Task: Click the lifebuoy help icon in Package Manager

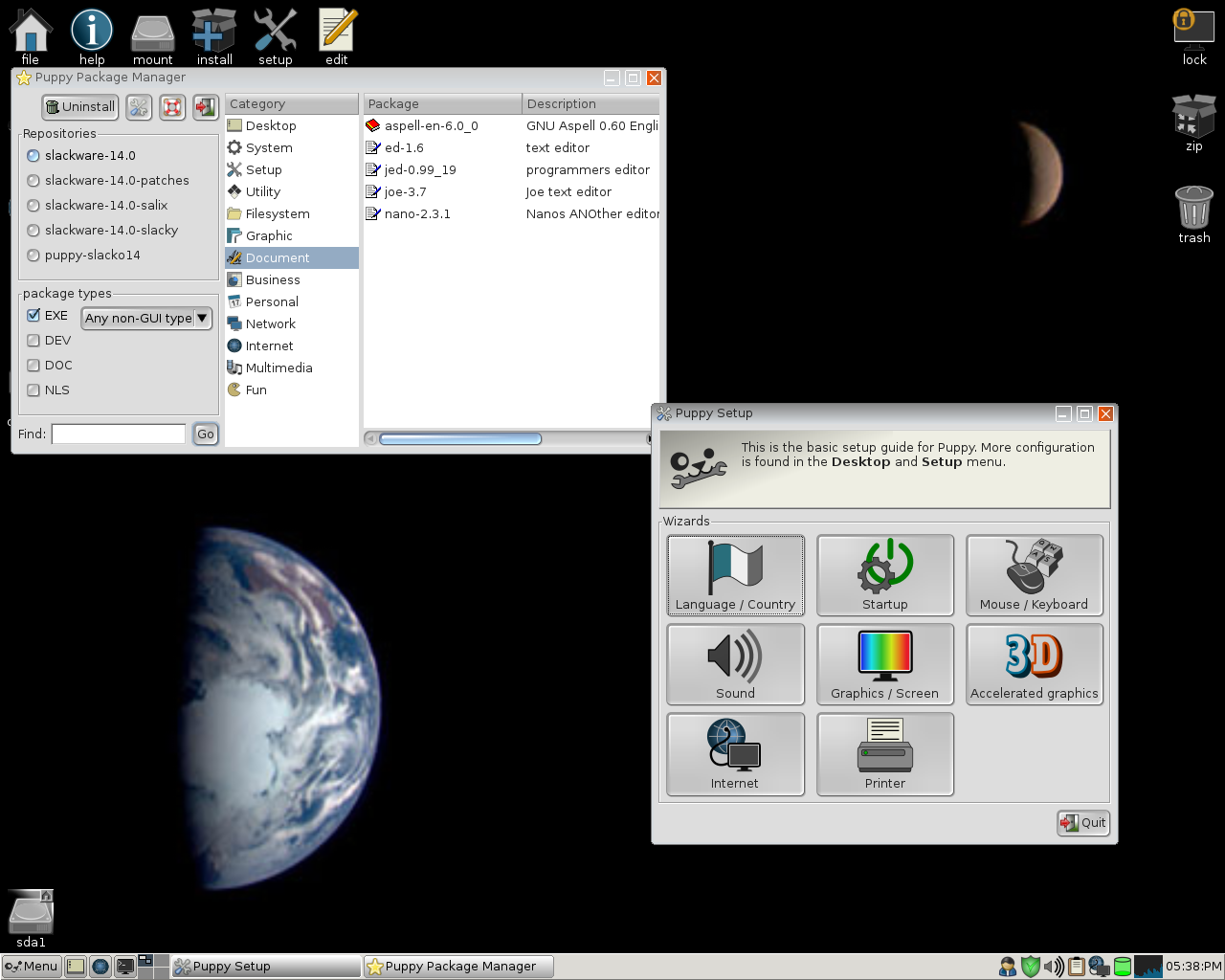Action: click(172, 107)
